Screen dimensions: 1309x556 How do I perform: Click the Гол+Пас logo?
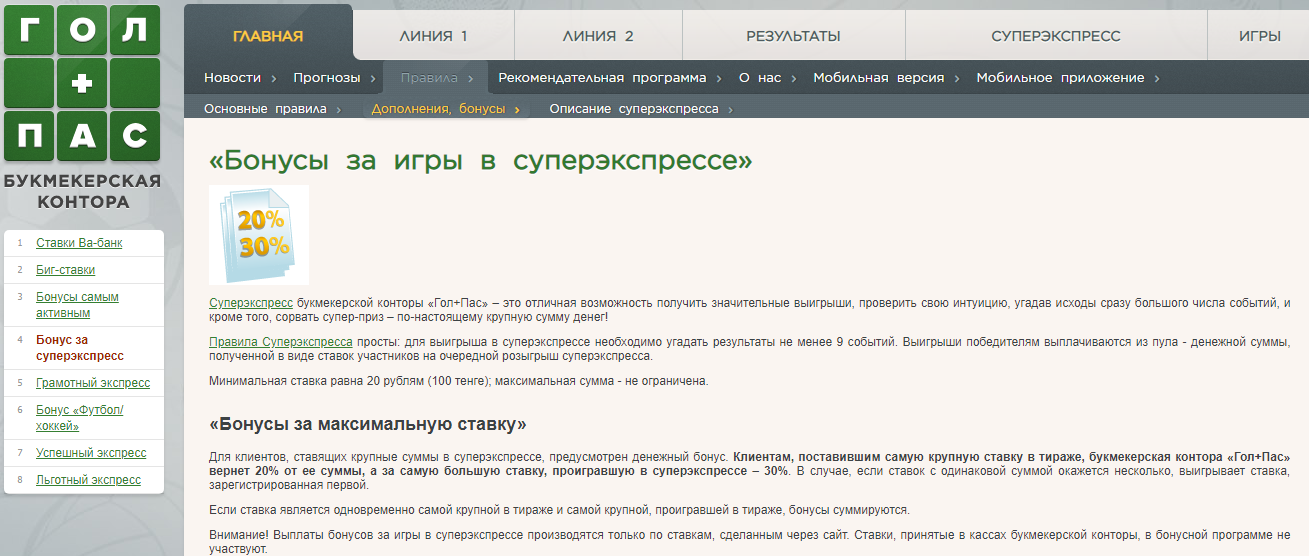coord(82,83)
